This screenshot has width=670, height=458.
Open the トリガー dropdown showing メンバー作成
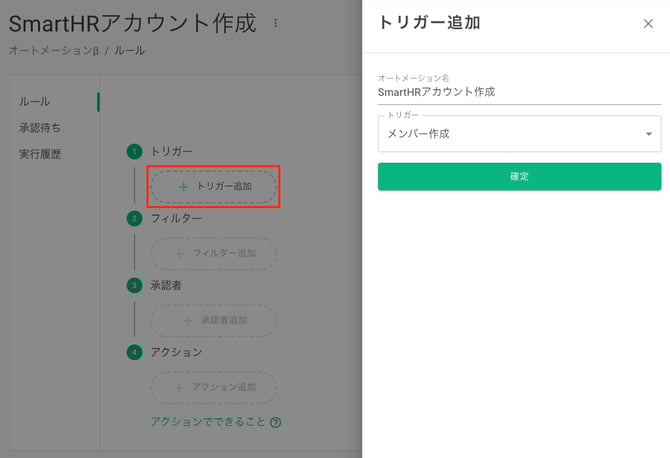pyautogui.click(x=519, y=134)
